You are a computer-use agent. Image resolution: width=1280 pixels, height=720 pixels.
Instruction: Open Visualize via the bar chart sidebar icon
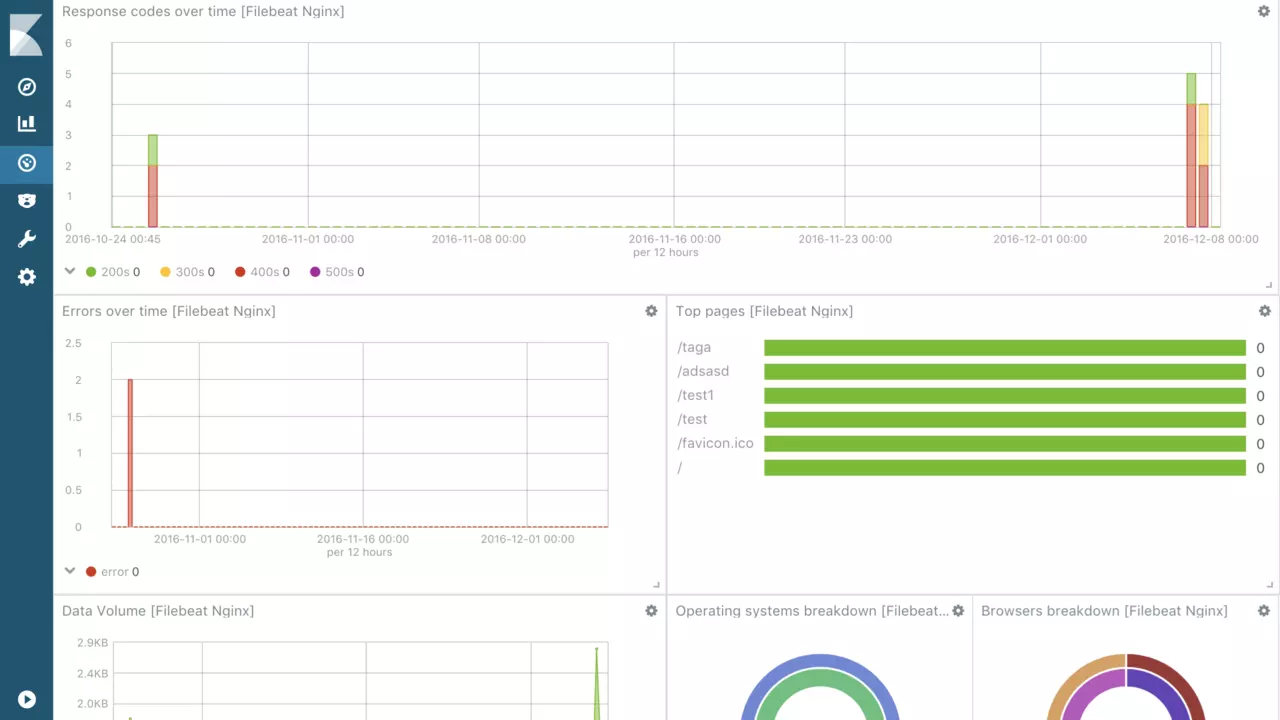[x=27, y=124]
